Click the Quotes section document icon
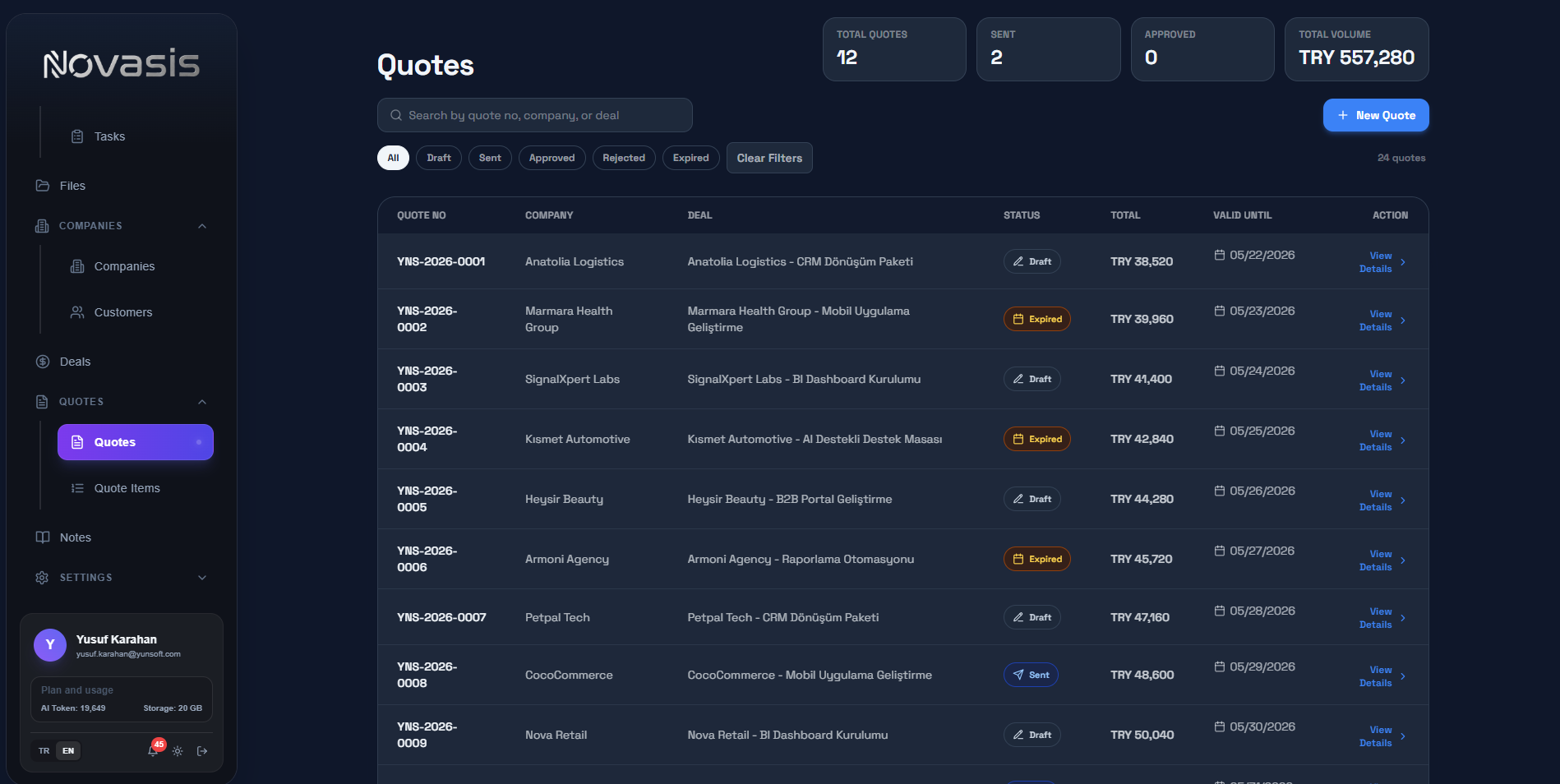This screenshot has height=784, width=1560. click(x=42, y=402)
